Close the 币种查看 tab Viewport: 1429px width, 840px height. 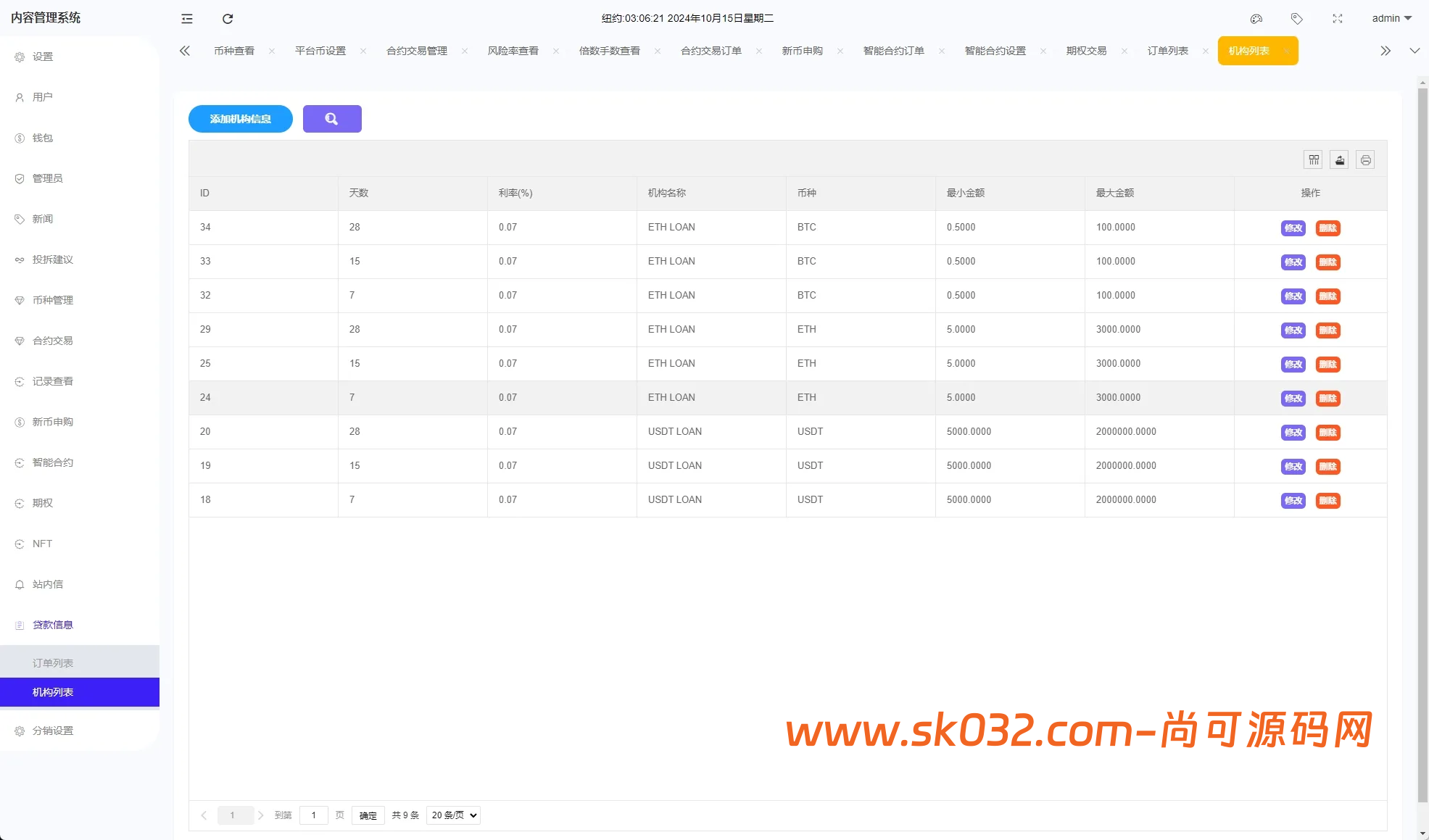(272, 51)
